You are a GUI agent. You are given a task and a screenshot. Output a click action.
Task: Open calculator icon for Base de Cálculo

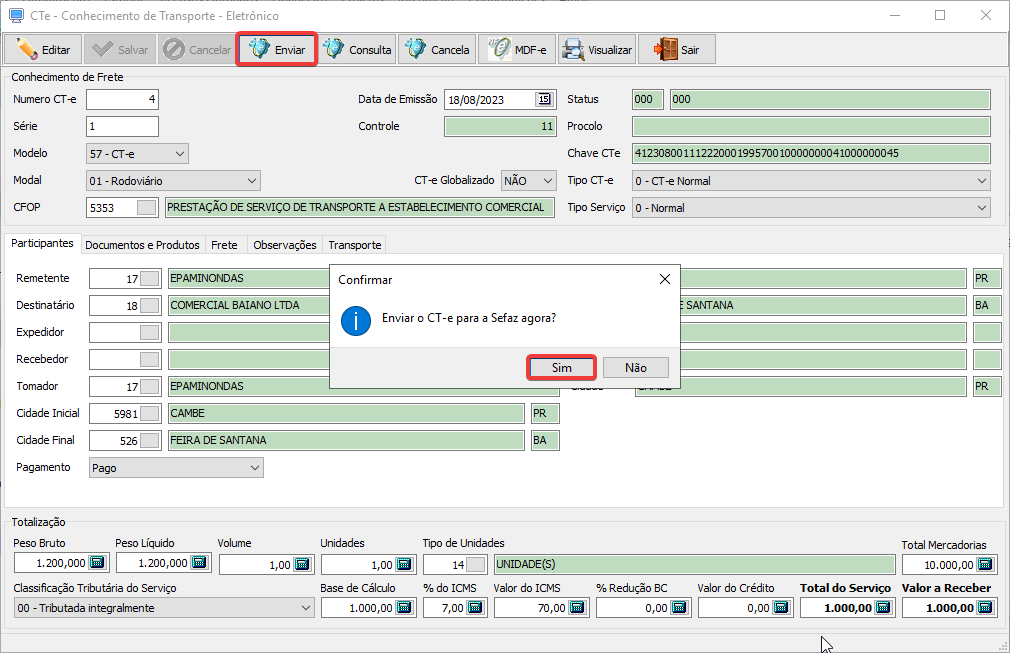pos(404,608)
